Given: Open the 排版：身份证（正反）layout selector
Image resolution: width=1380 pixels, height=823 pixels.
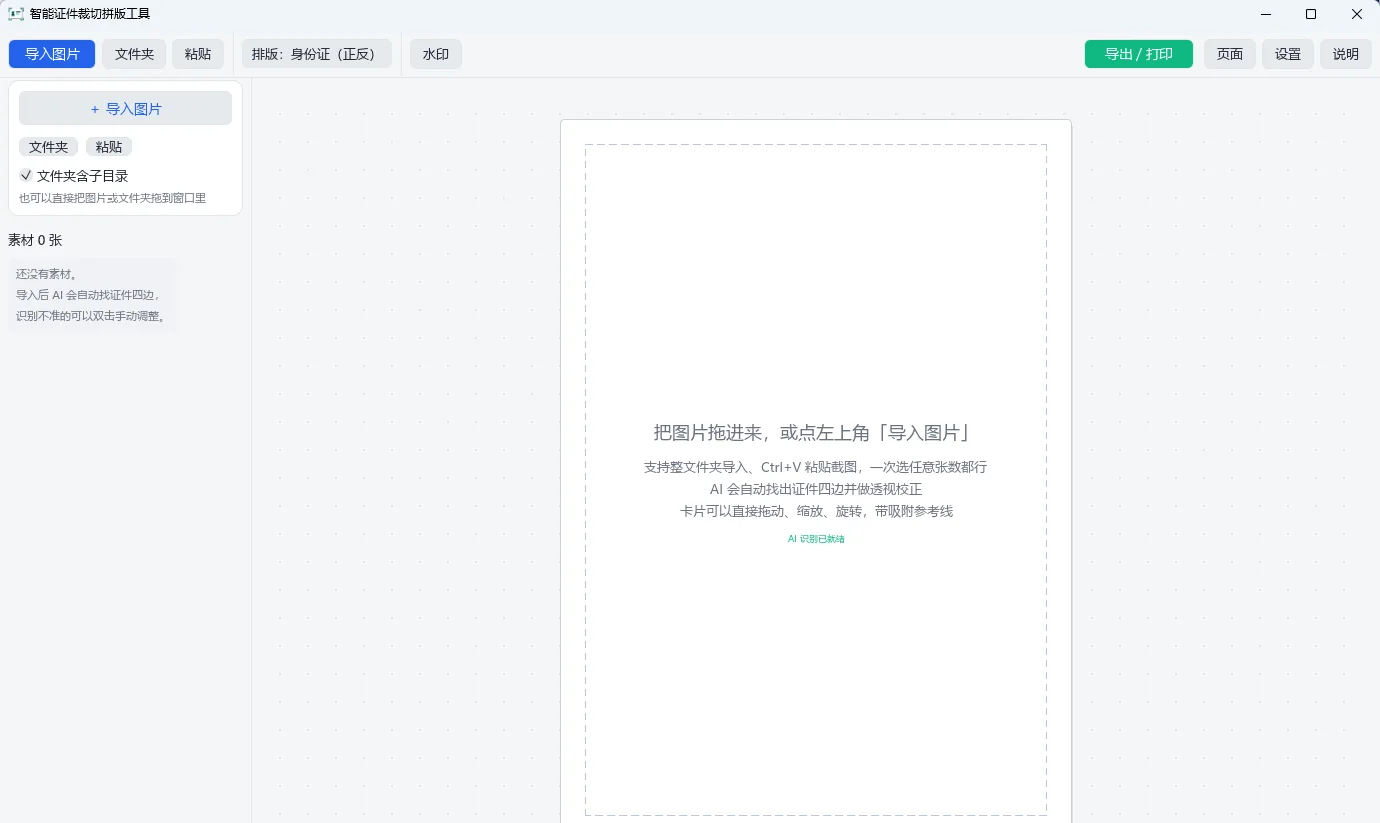Looking at the screenshot, I should pyautogui.click(x=317, y=54).
